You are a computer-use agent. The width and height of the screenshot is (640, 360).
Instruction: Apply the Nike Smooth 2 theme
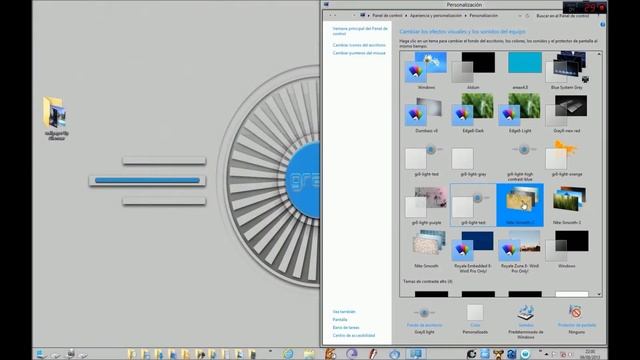(x=567, y=205)
